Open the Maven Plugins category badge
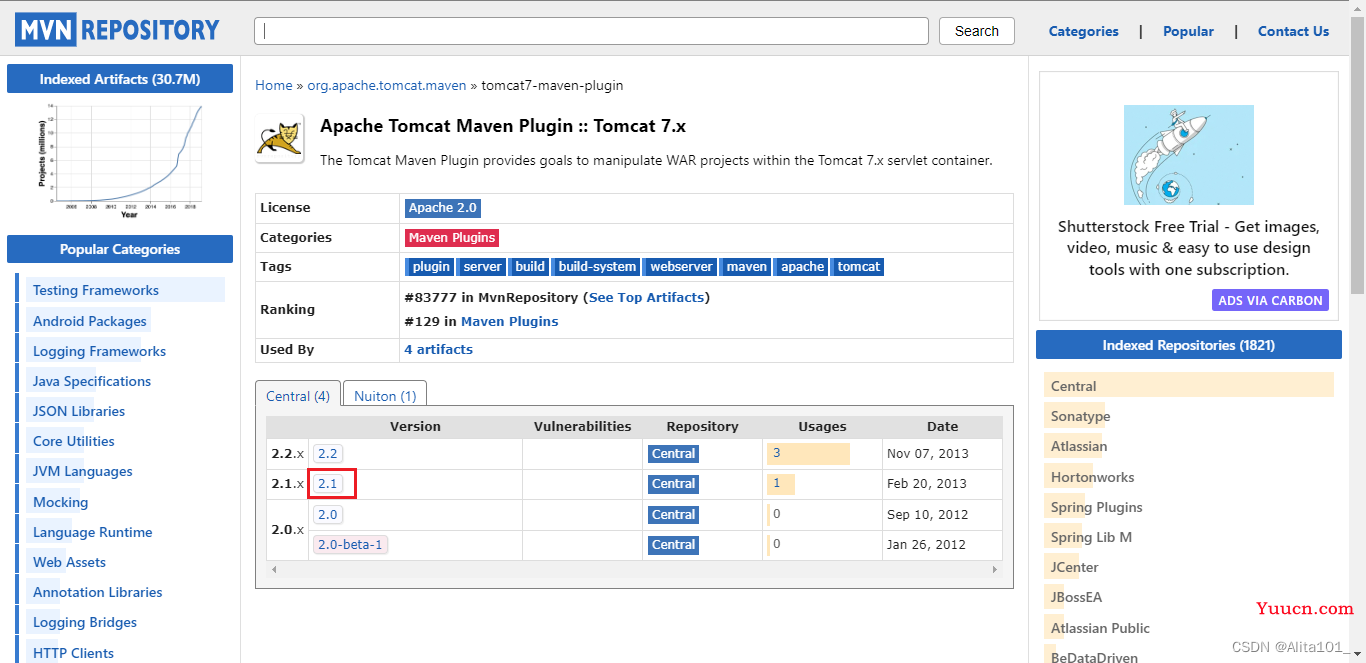 [x=452, y=238]
